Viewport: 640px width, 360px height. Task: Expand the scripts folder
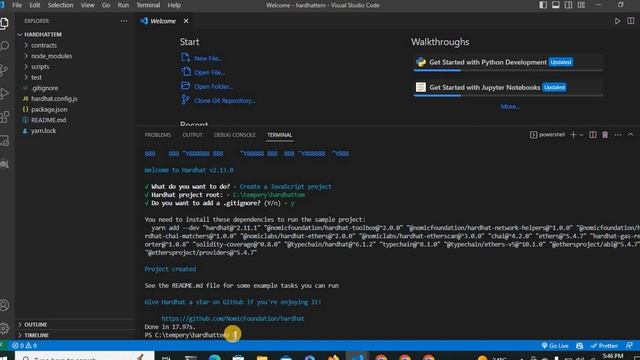pyautogui.click(x=75, y=67)
